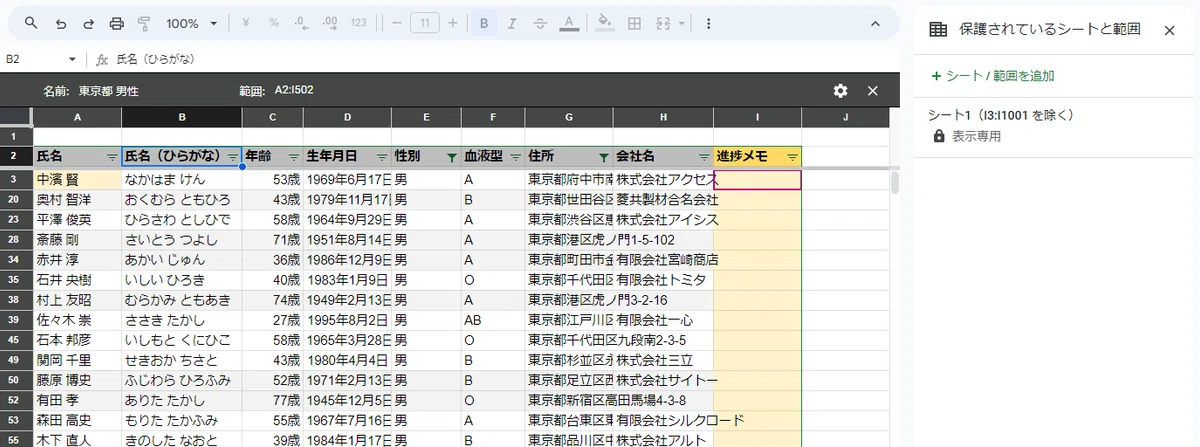Apply yen currency format
Image resolution: width=1200 pixels, height=447 pixels.
(246, 23)
